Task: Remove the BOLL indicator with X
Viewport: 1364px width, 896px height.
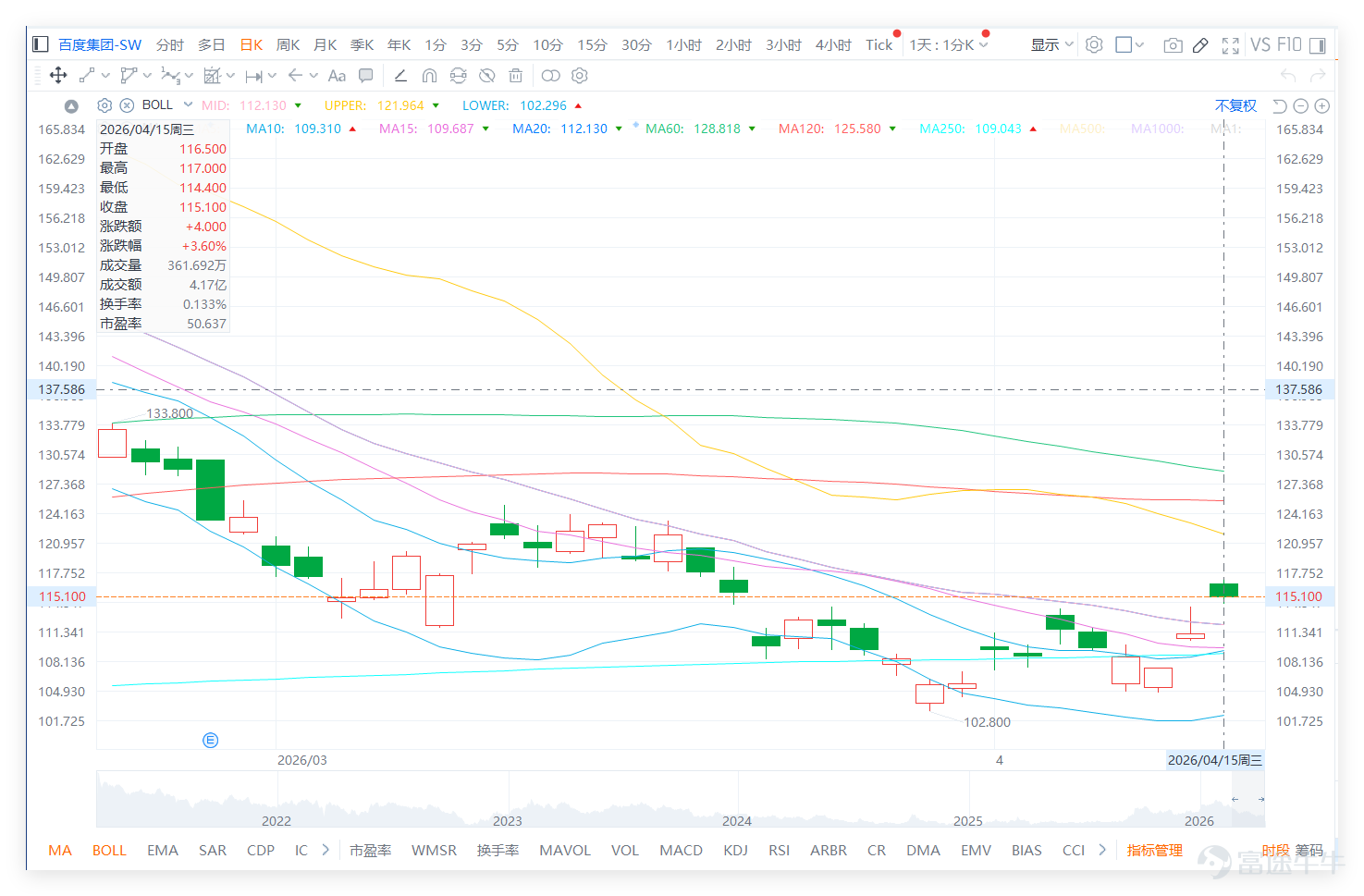Action: (x=127, y=105)
